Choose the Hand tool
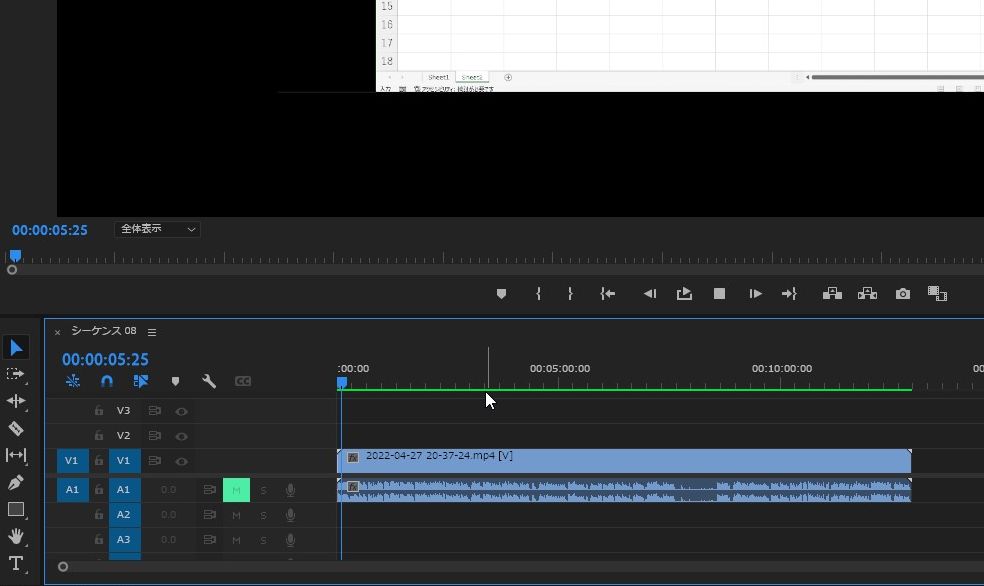 pos(16,536)
